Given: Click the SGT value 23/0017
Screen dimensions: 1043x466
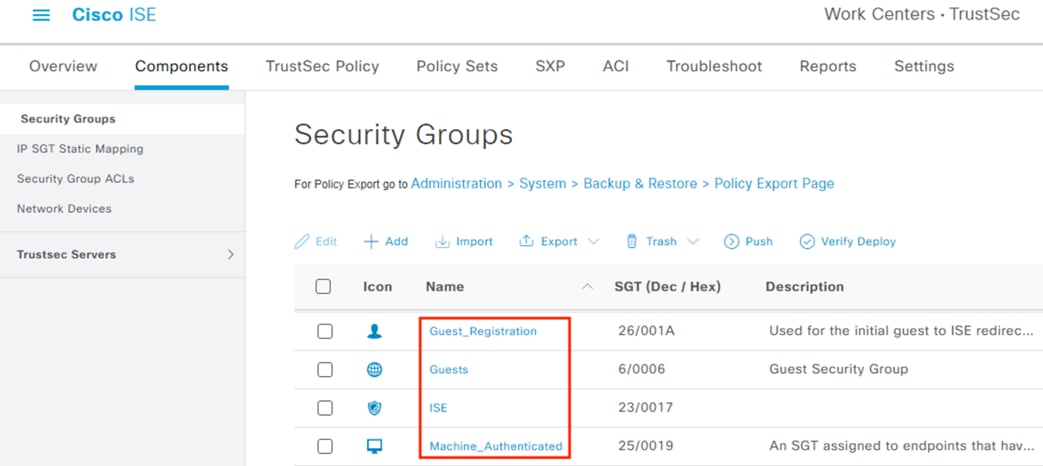Looking at the screenshot, I should pos(645,408).
